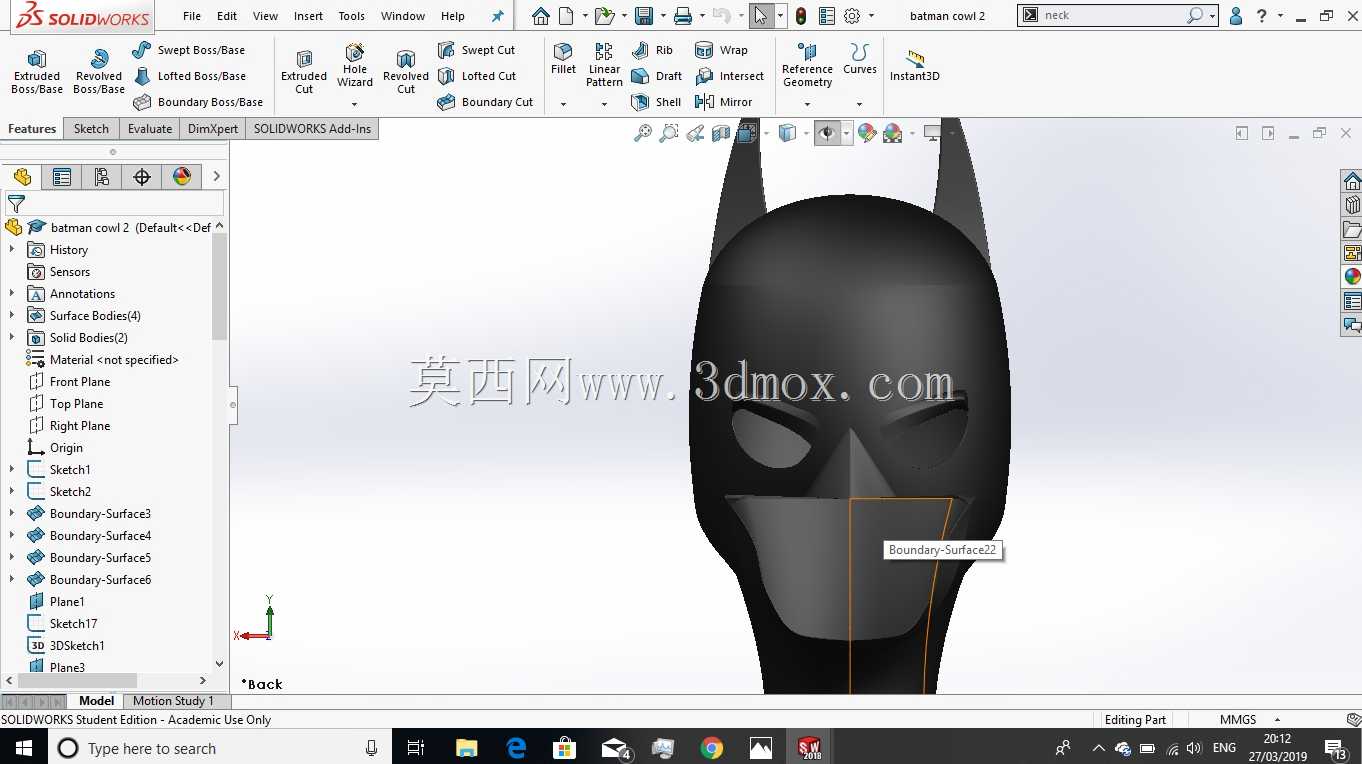Screen dimensions: 1362x764
Task: Open the Section View tool
Action: point(721,133)
